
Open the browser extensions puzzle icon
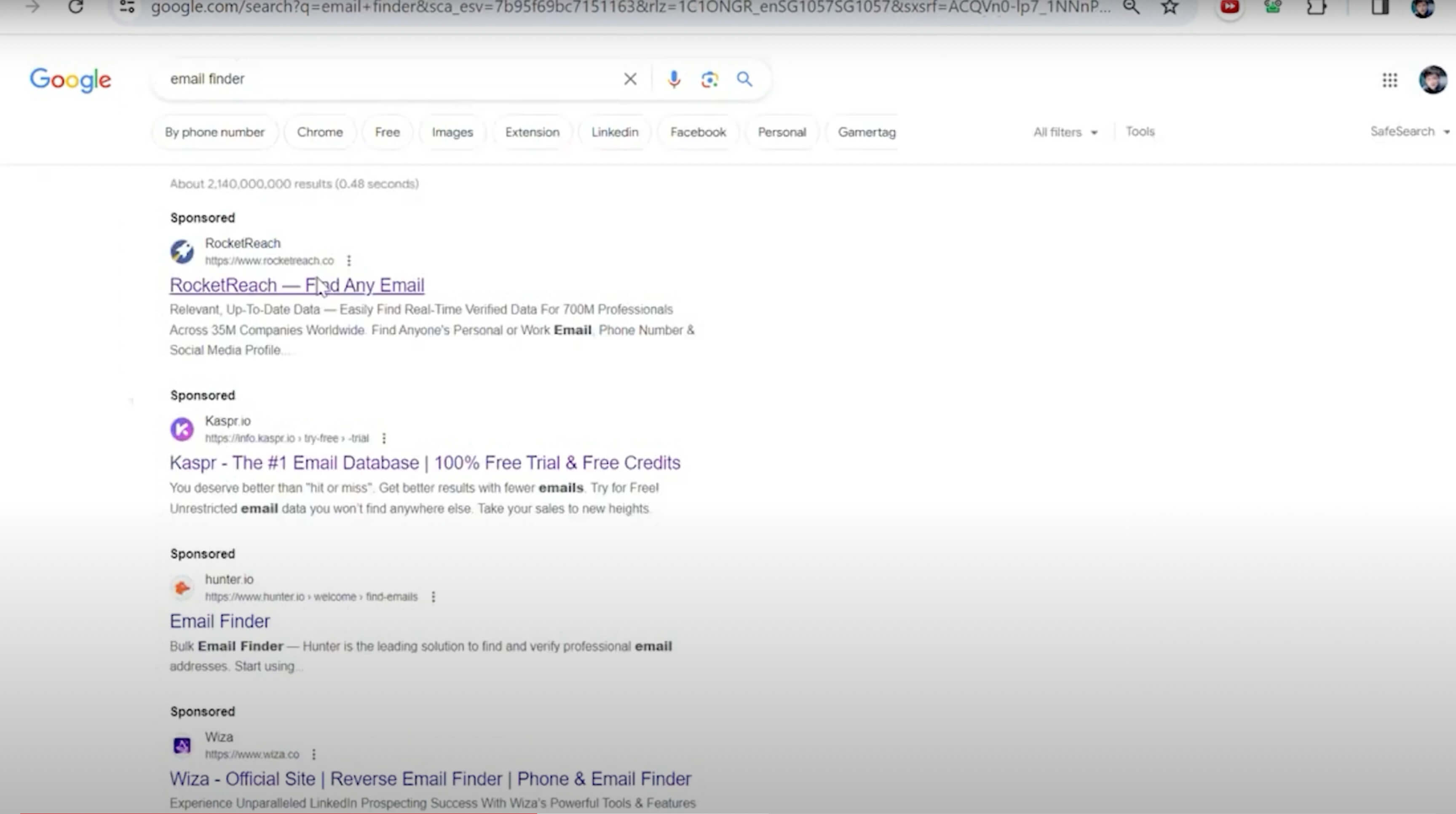[x=1317, y=7]
